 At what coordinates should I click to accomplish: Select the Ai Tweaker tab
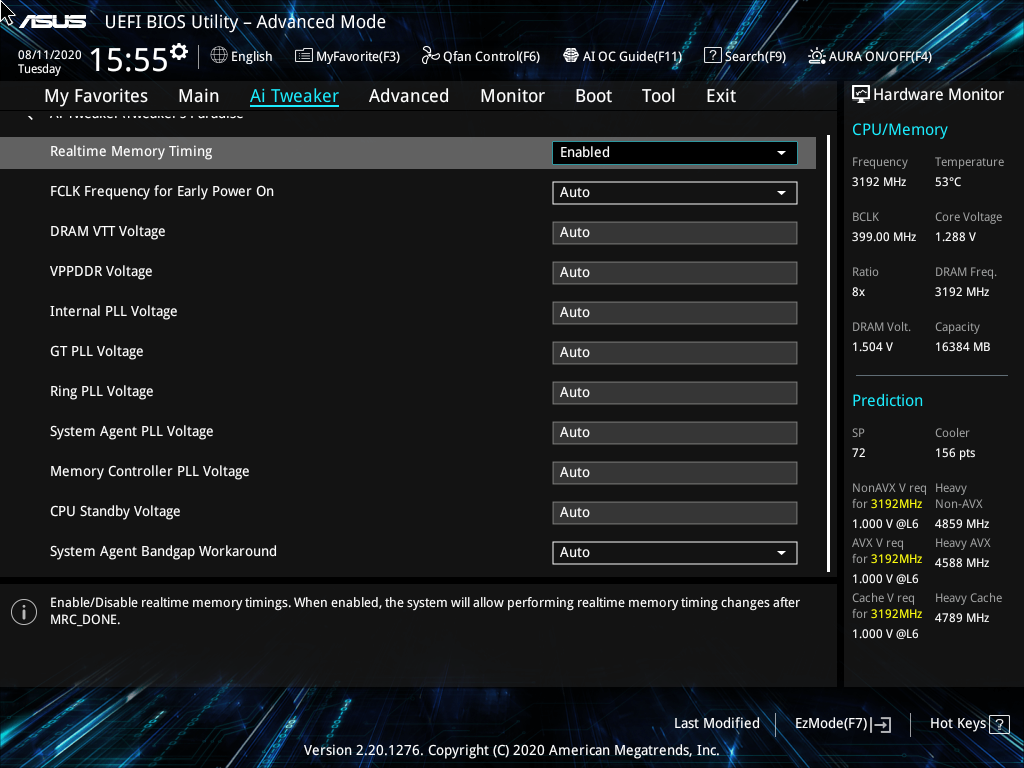[x=295, y=96]
